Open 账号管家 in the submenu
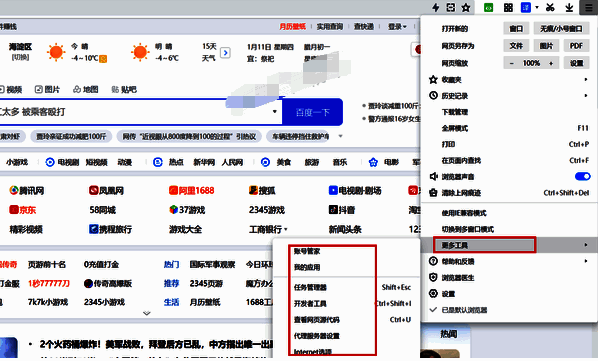 tap(347, 251)
